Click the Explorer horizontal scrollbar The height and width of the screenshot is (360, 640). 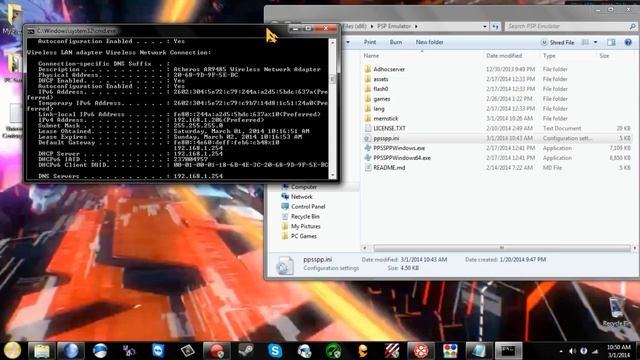502,248
